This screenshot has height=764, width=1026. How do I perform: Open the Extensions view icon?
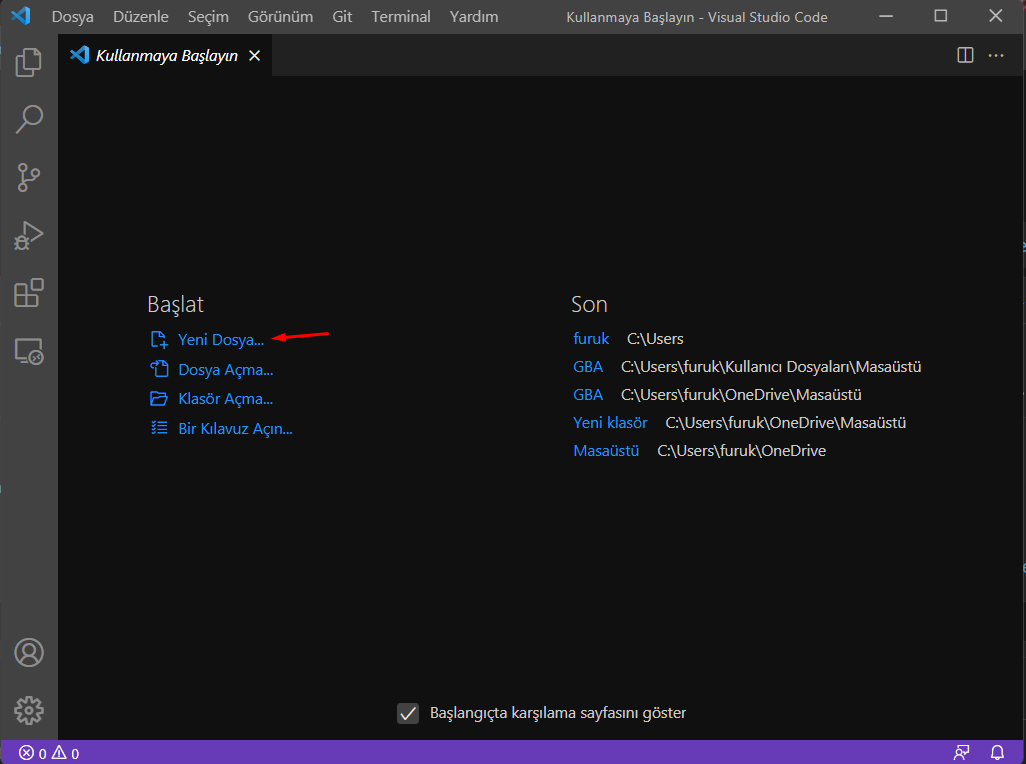click(x=29, y=293)
